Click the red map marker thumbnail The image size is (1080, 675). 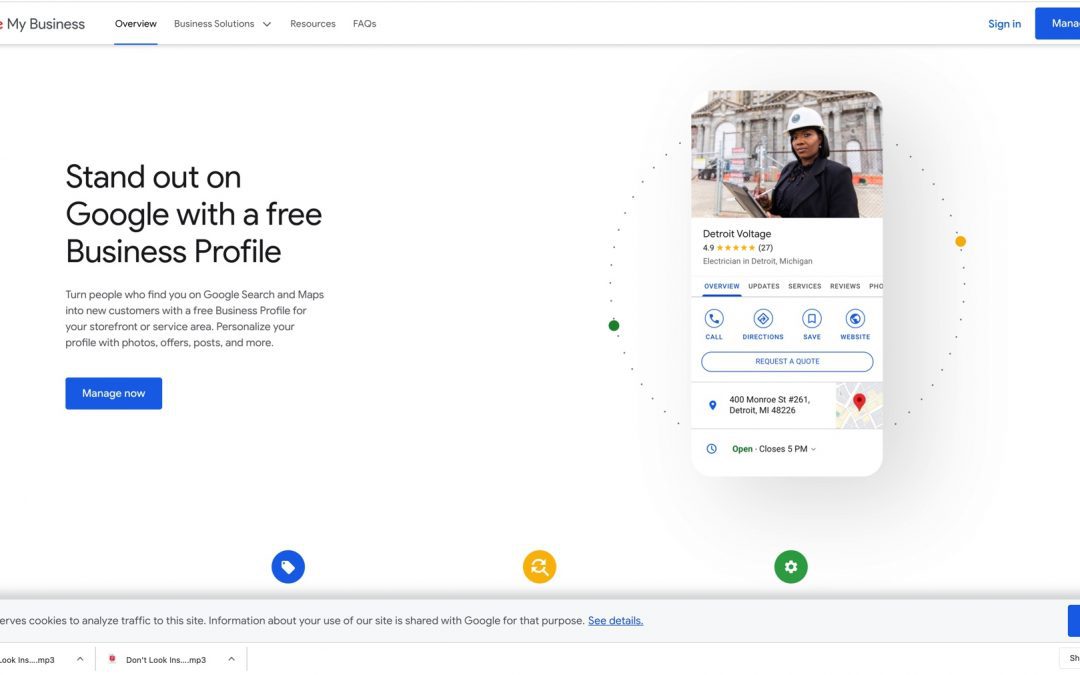[859, 406]
